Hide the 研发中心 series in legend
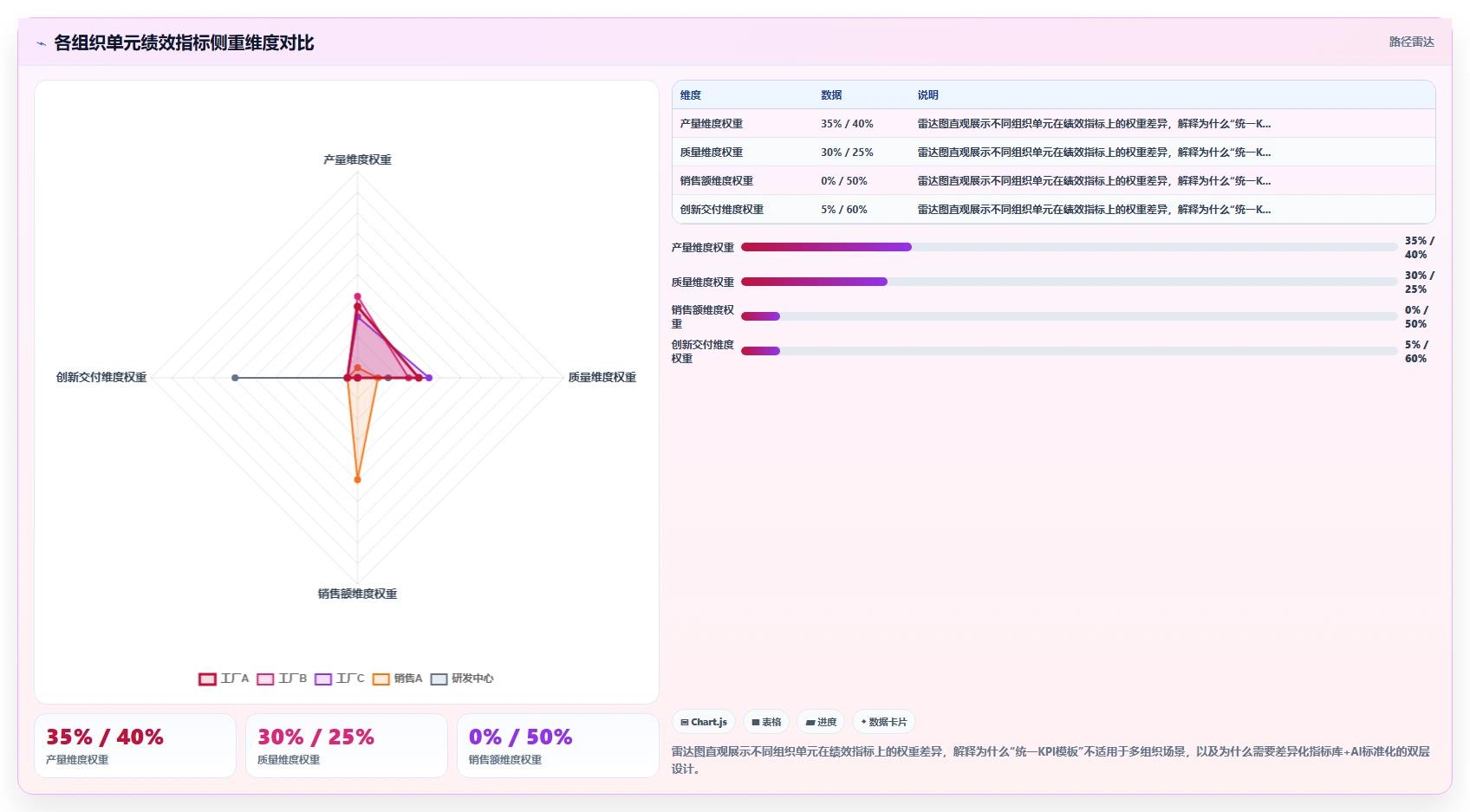 click(x=462, y=679)
